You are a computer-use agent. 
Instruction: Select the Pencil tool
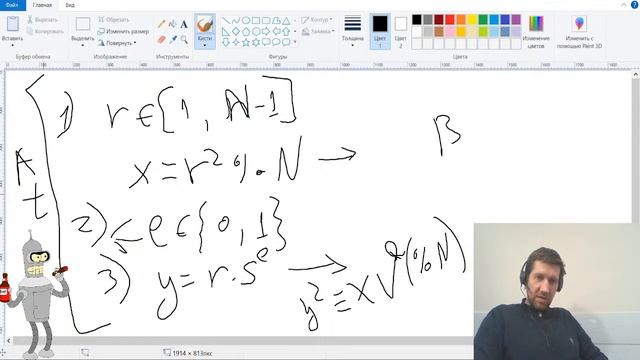tap(162, 24)
